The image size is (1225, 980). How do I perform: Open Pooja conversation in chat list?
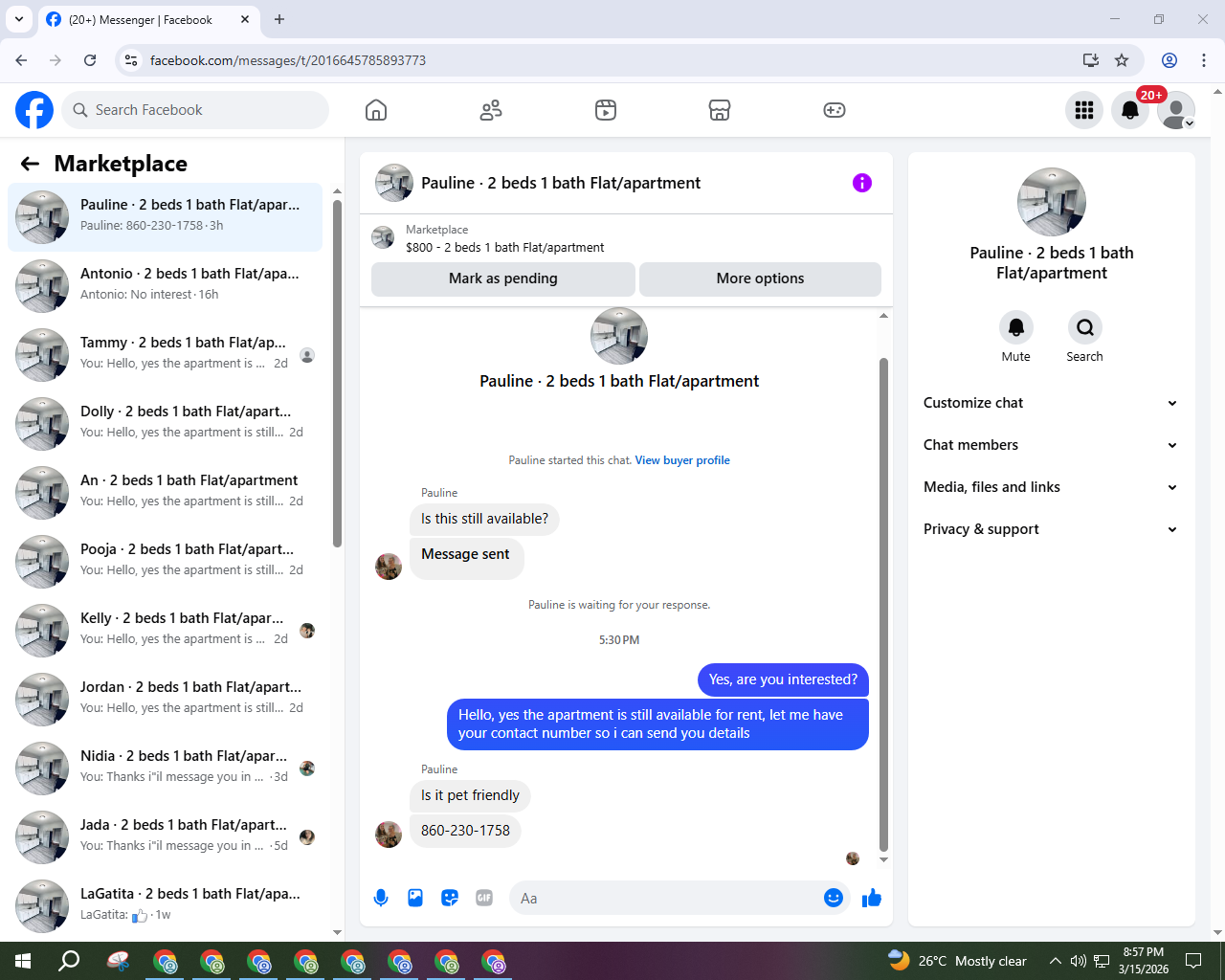(165, 562)
